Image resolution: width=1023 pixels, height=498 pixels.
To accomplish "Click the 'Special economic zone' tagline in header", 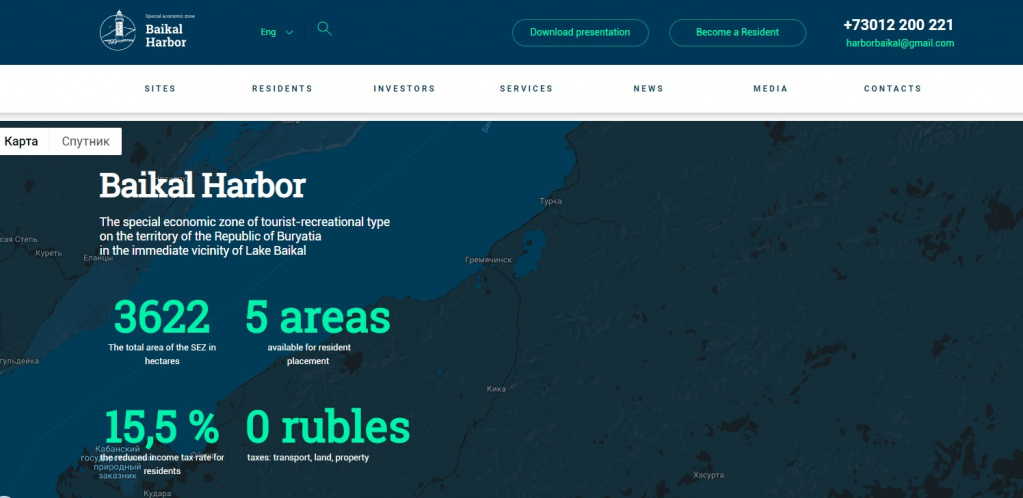I will coord(170,16).
